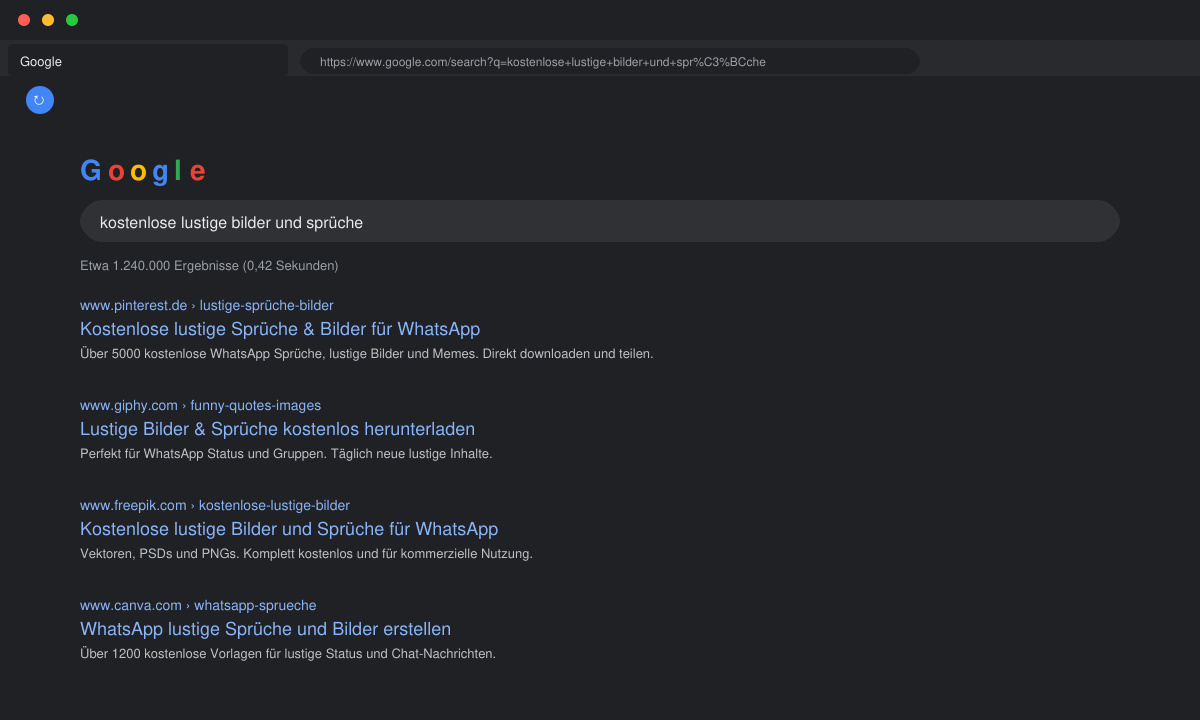The height and width of the screenshot is (720, 1200).
Task: Click the www.canva.com breadcrumb URL
Action: (x=198, y=605)
